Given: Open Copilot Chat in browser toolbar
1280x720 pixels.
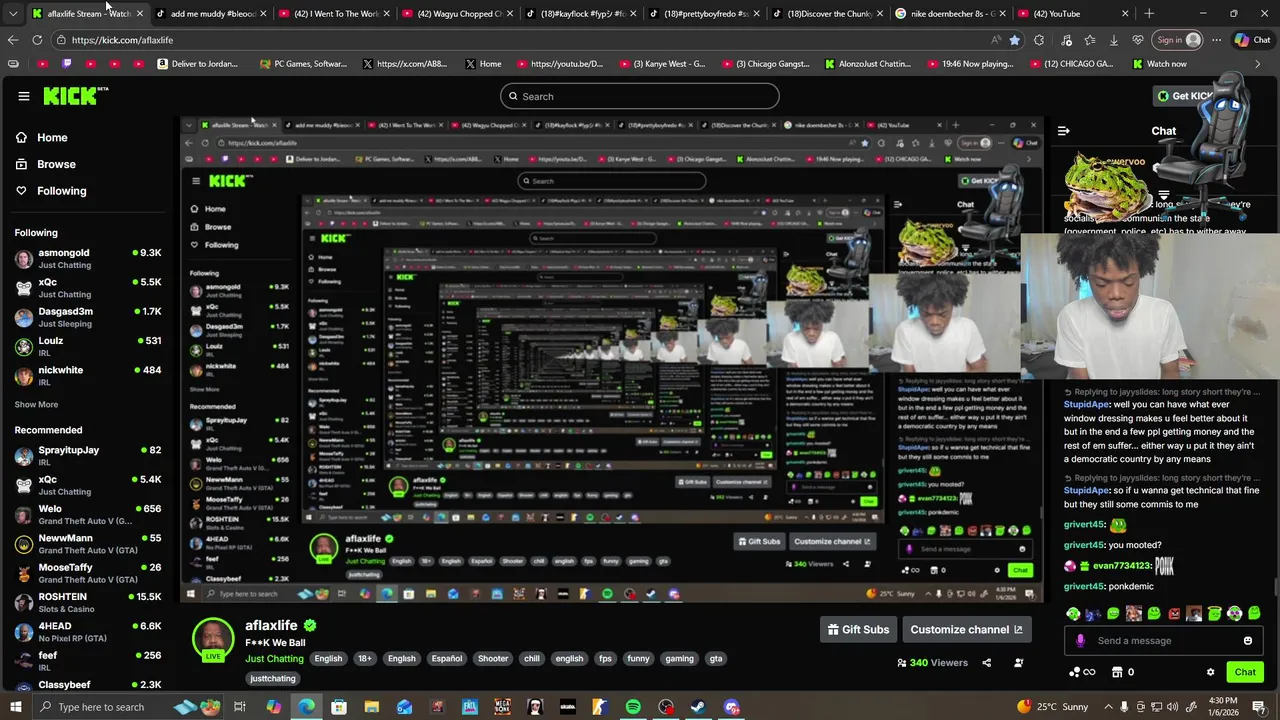Looking at the screenshot, I should coord(1253,40).
